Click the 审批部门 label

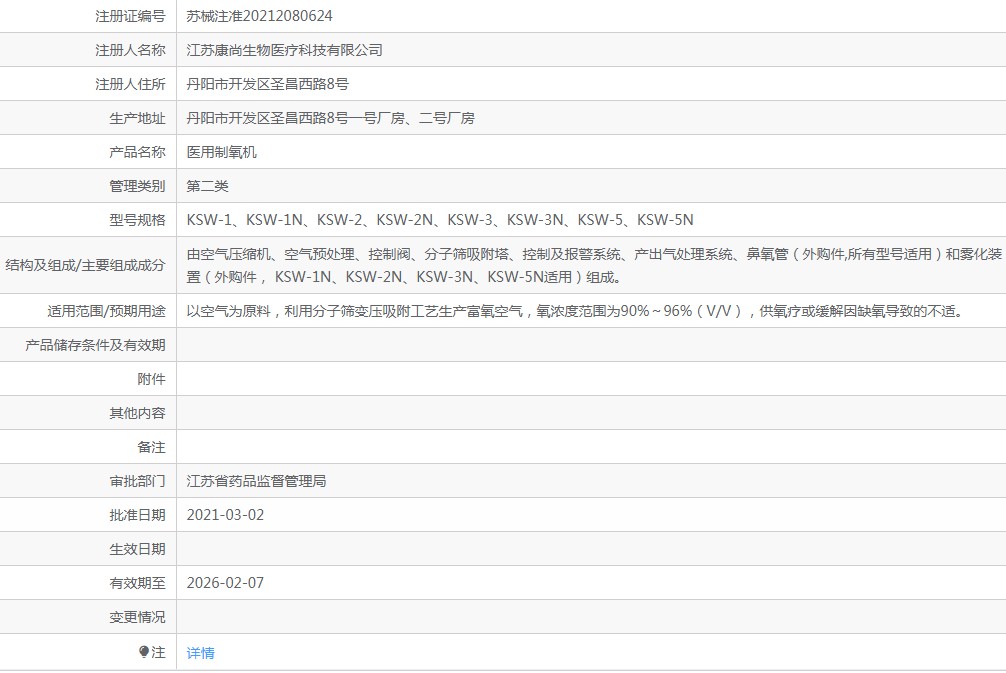pyautogui.click(x=137, y=481)
